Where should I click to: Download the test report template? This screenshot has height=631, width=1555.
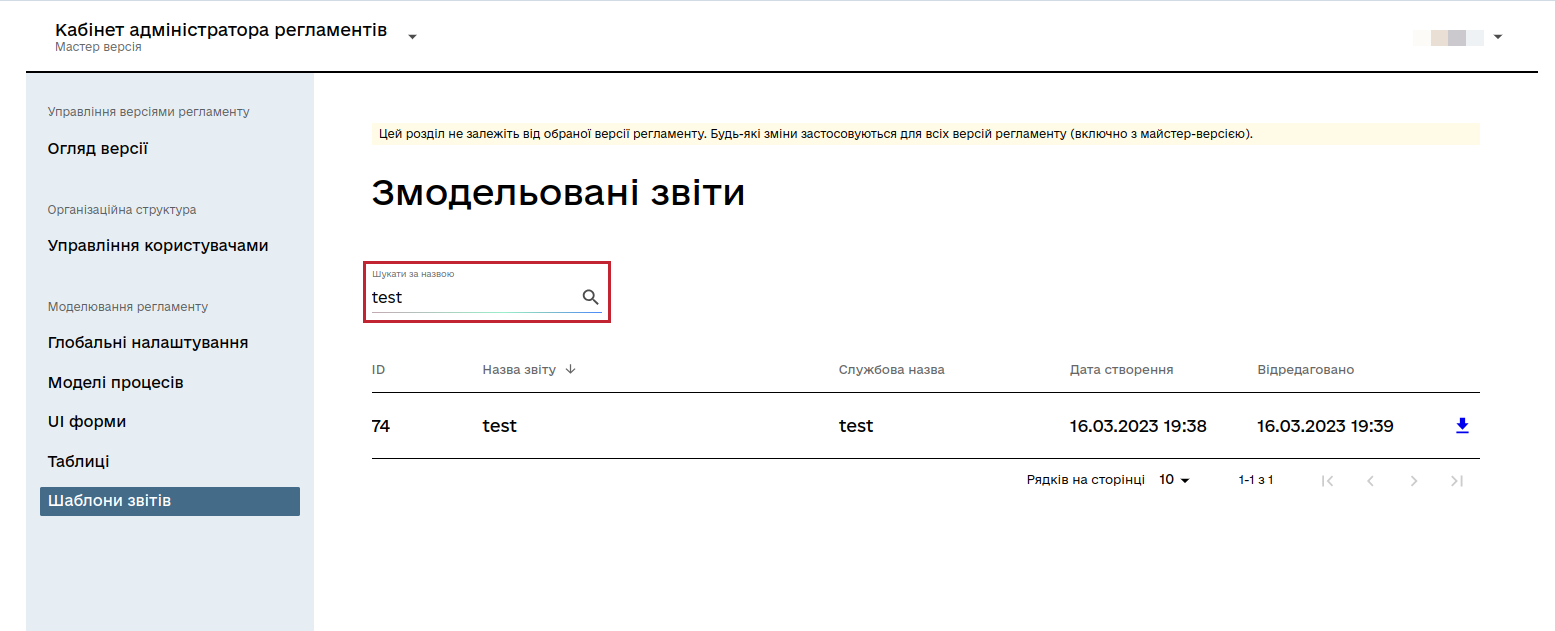(1462, 426)
